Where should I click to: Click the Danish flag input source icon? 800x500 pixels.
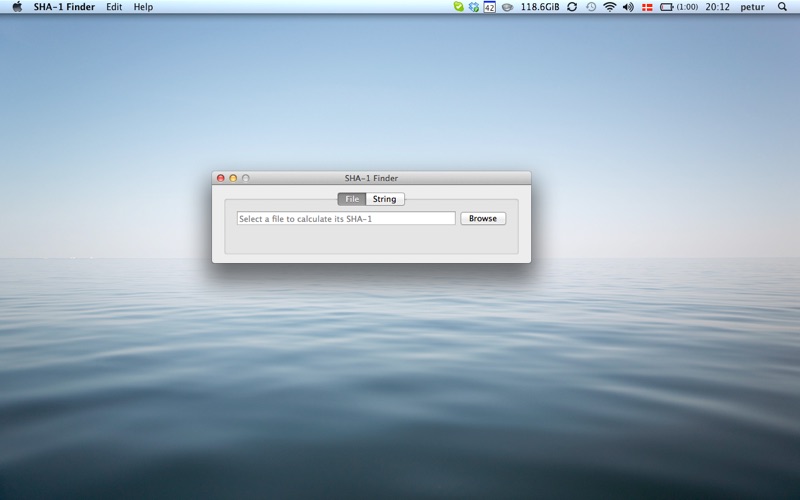[646, 7]
